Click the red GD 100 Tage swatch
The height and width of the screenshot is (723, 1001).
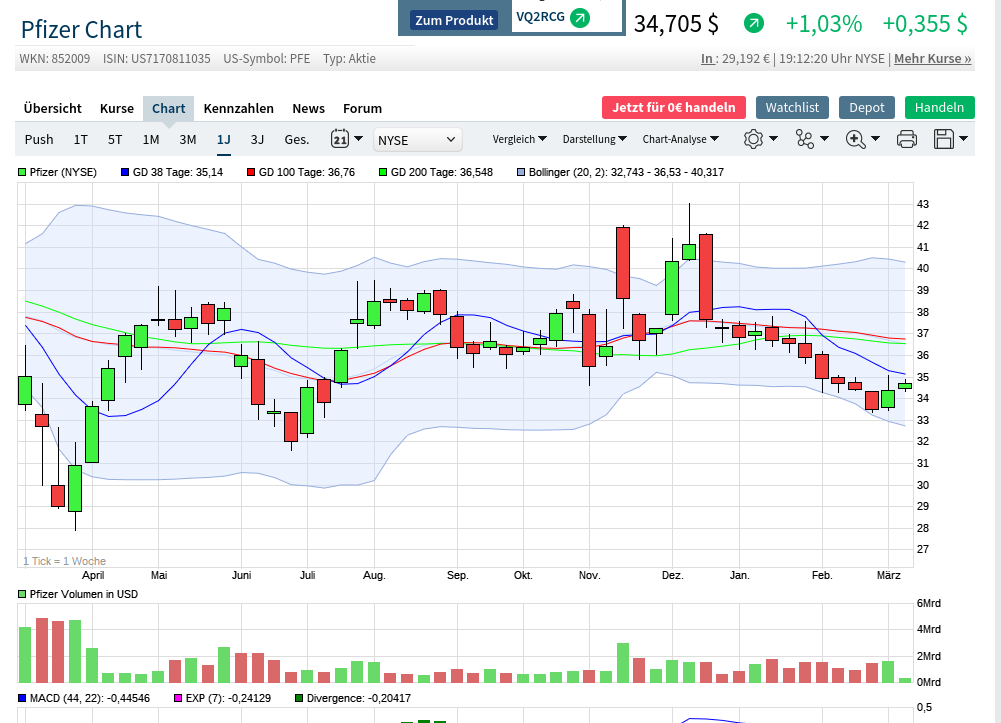coord(251,172)
